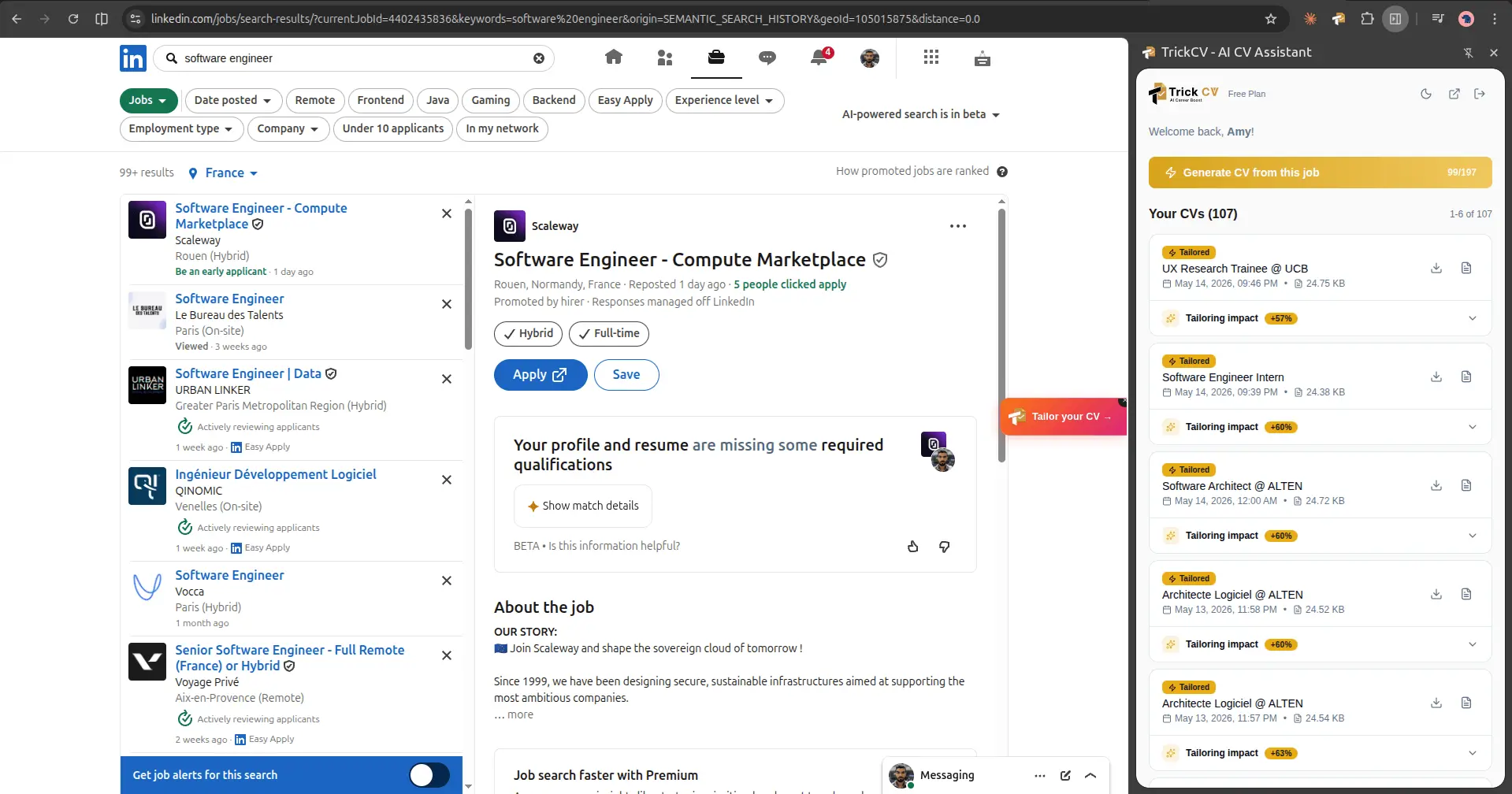Expand job description with more link
The height and width of the screenshot is (794, 1512).
click(520, 714)
